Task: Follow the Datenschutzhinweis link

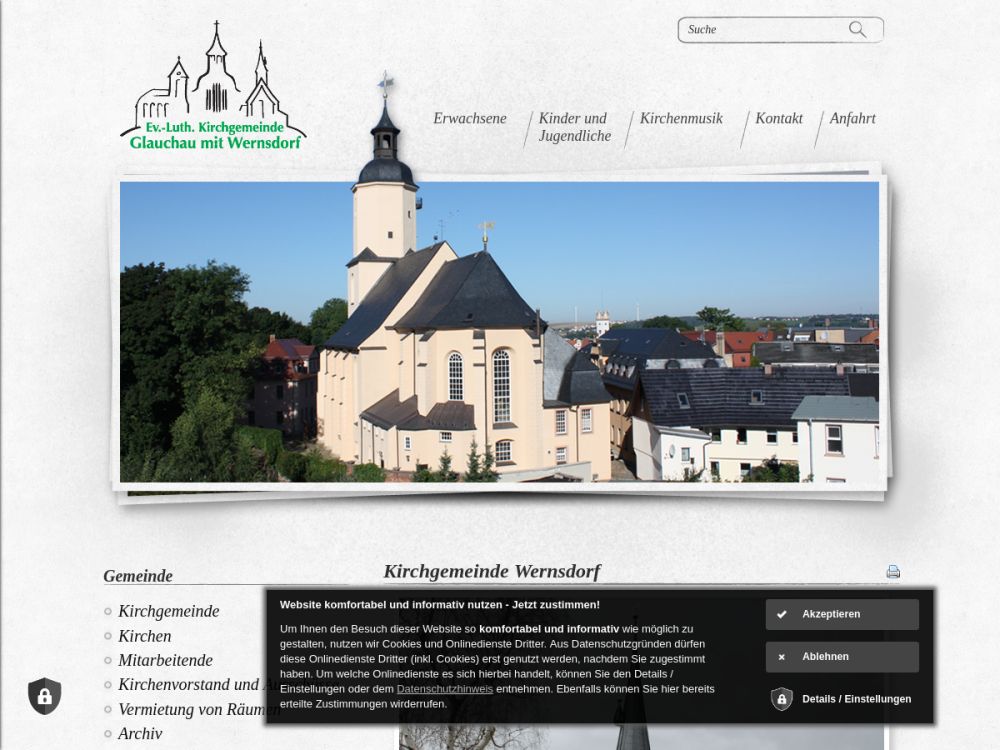Action: click(444, 689)
